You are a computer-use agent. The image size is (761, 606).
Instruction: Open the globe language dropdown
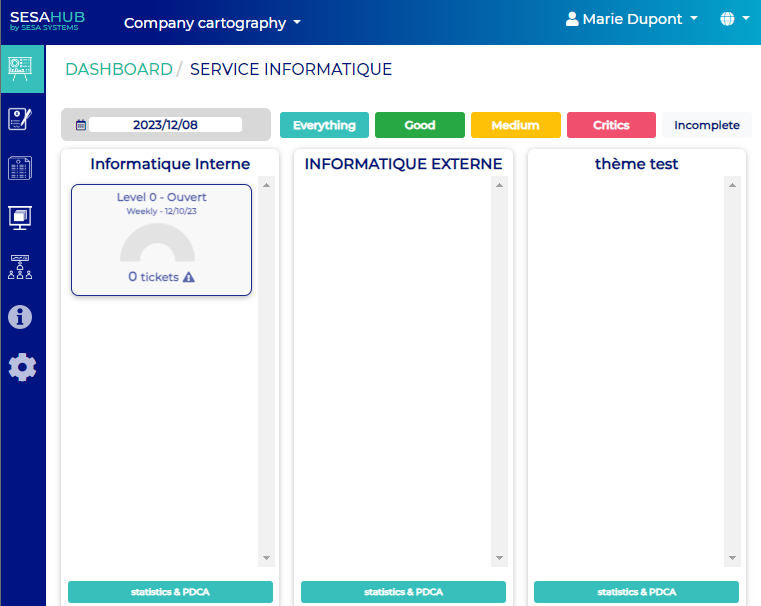click(x=733, y=20)
